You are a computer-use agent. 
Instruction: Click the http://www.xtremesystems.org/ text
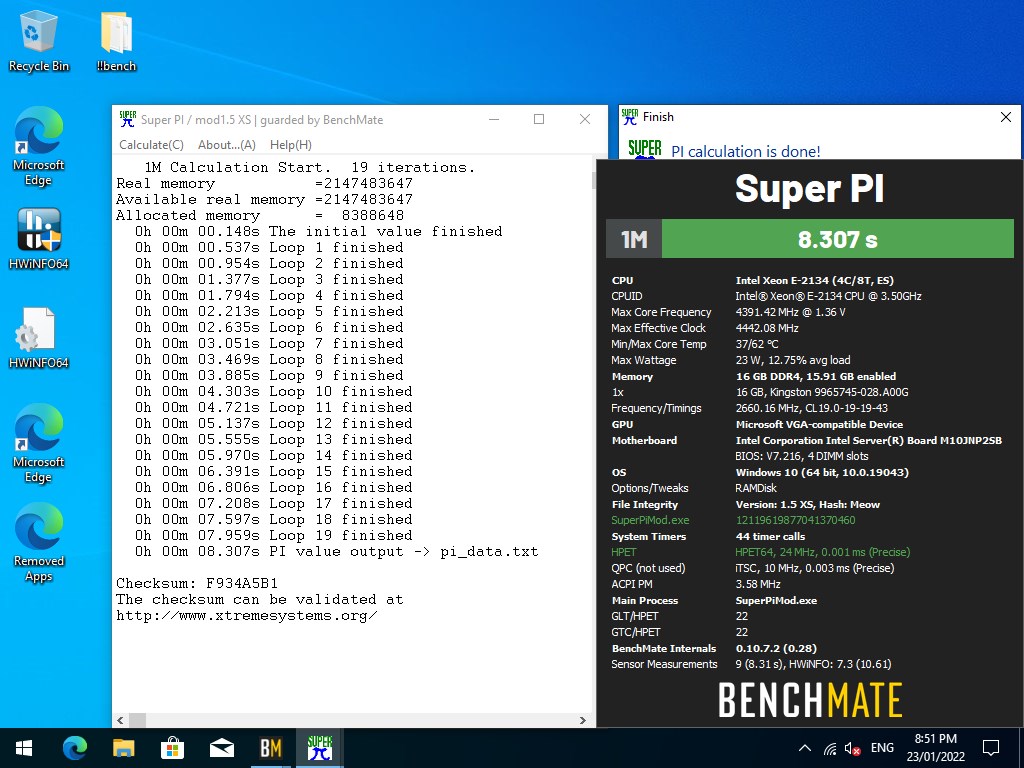tap(246, 615)
